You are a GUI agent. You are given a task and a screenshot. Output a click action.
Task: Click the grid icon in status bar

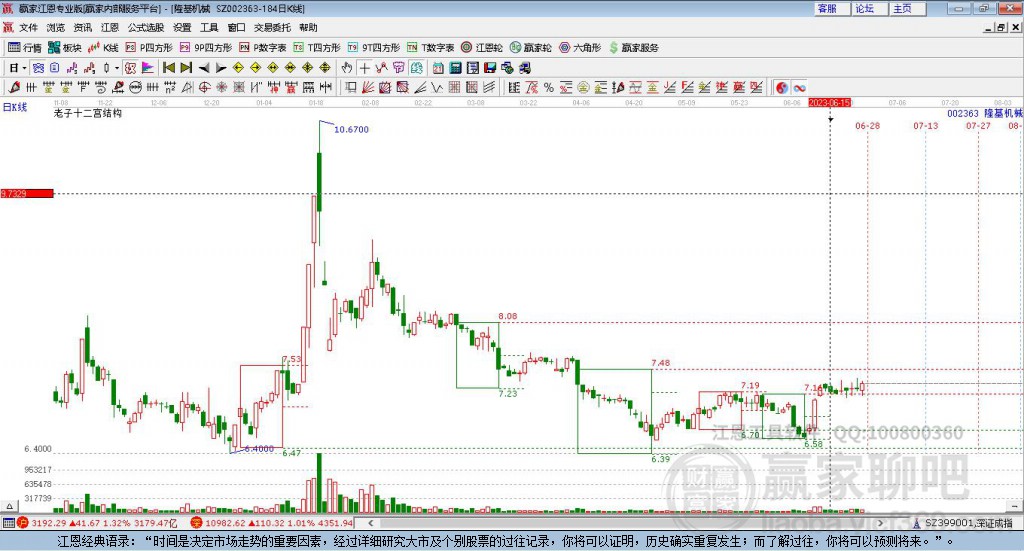(8, 523)
